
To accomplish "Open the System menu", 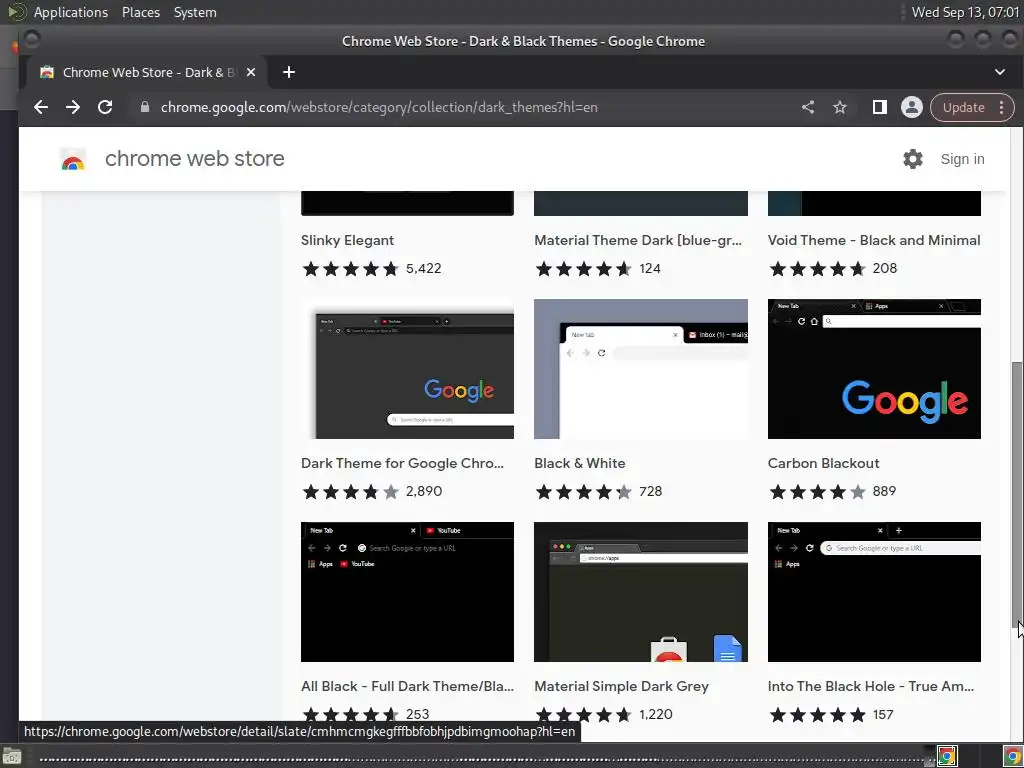I will (x=195, y=12).
